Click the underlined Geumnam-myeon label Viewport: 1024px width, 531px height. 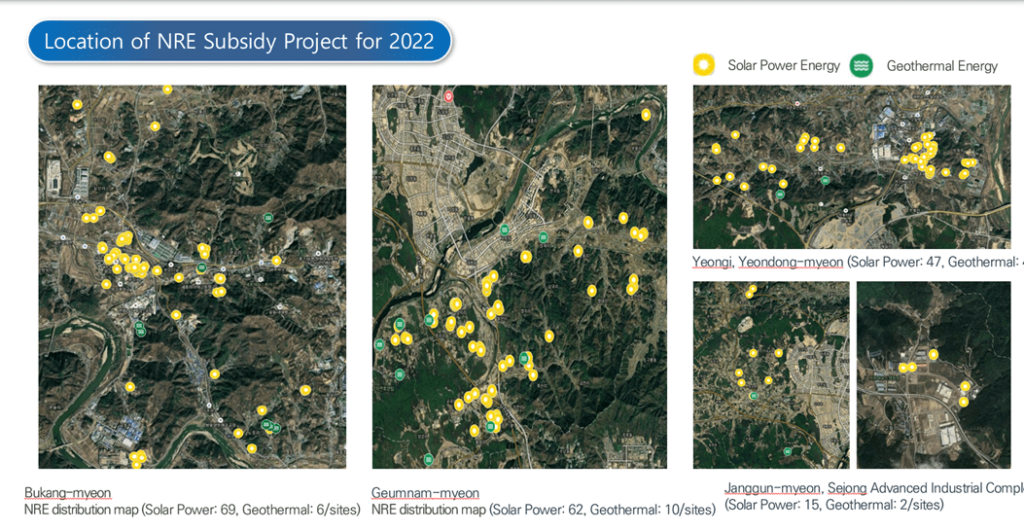[x=424, y=493]
